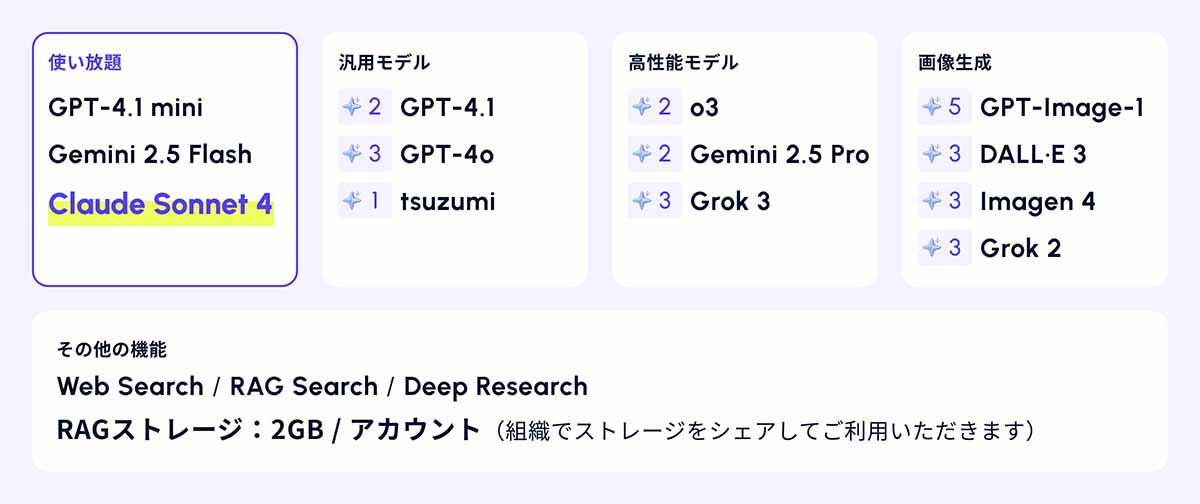Viewport: 1200px width, 504px height.
Task: Click the sparkle icon beside Grok 3
Action: tap(641, 201)
